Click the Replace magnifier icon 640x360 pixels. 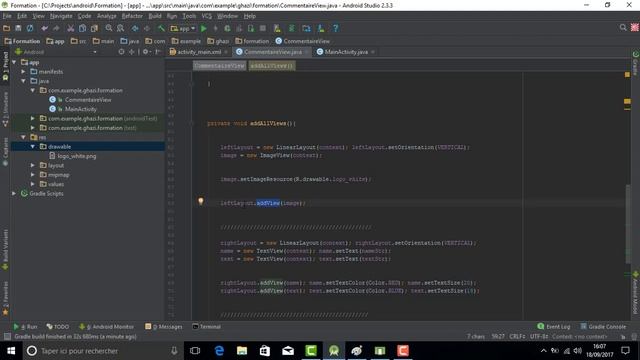pos(120,28)
